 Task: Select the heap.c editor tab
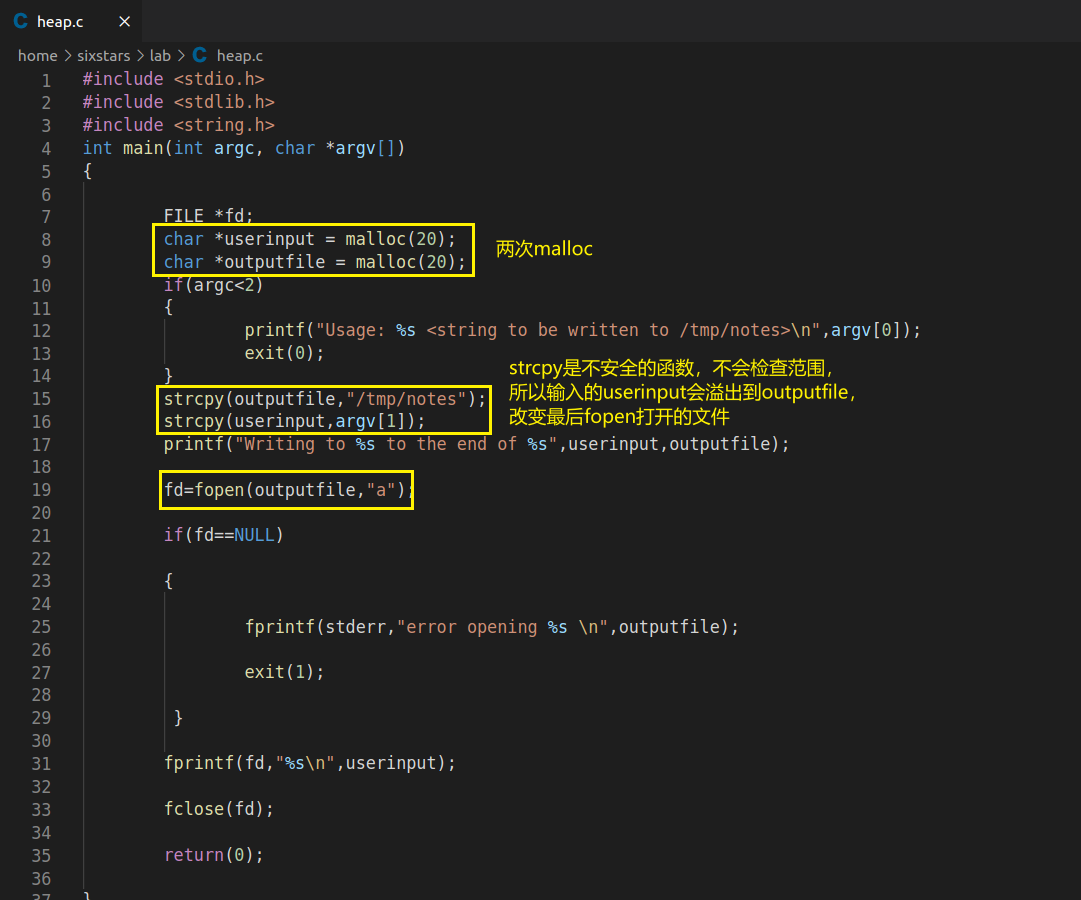point(71,21)
